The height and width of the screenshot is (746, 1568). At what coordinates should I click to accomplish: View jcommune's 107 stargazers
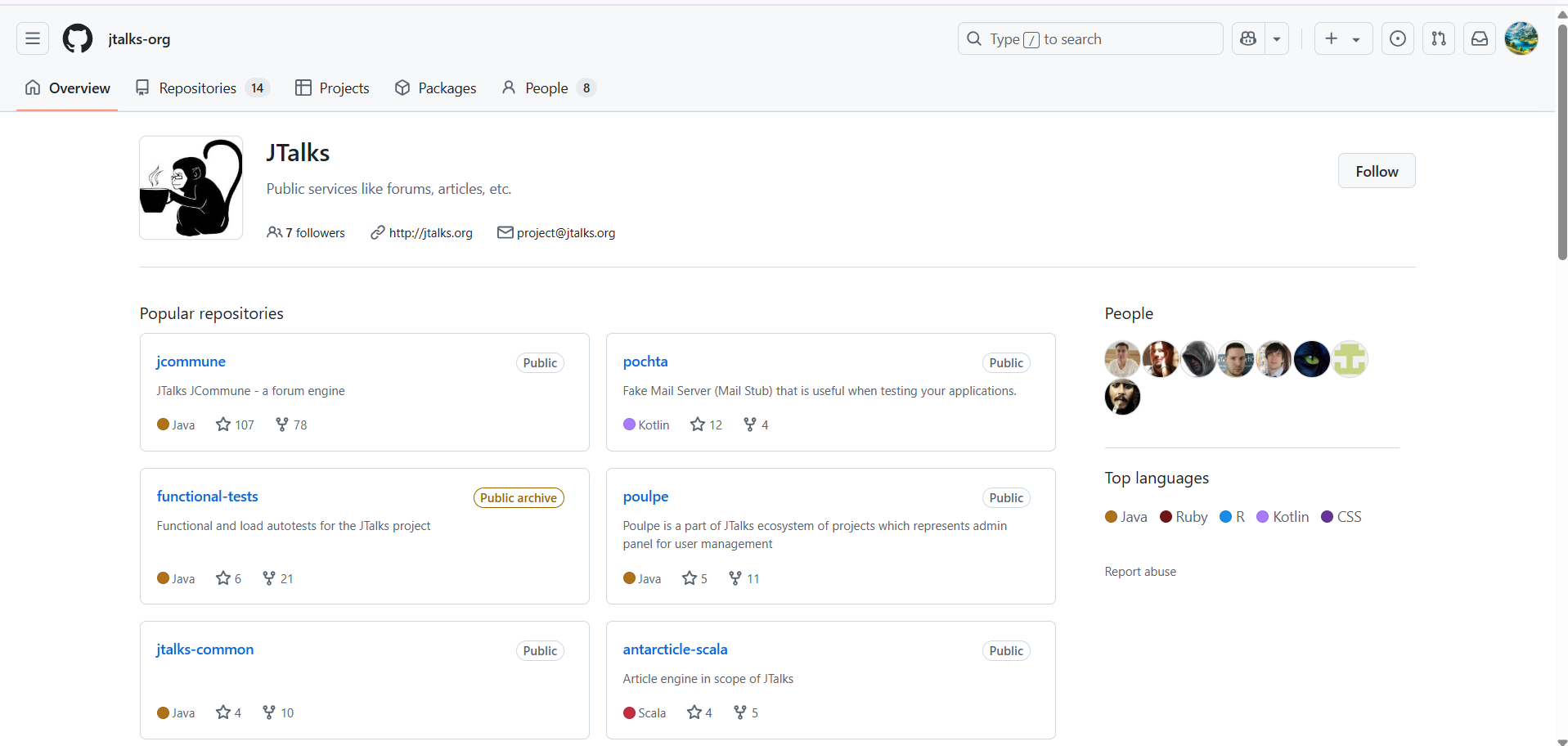coord(235,425)
